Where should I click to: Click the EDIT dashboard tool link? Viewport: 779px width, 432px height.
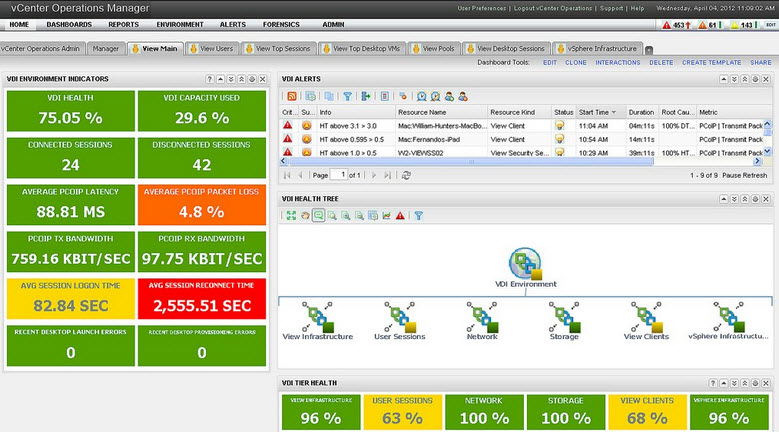(550, 63)
